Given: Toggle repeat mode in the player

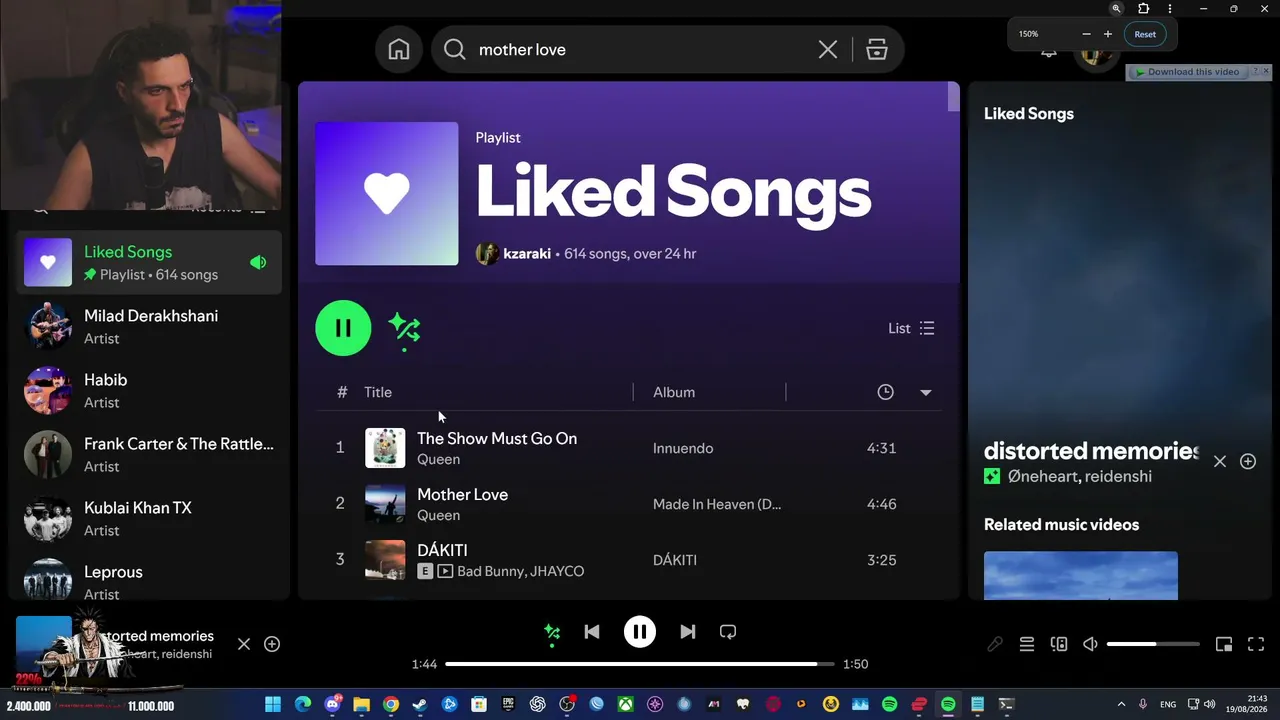Looking at the screenshot, I should [728, 632].
